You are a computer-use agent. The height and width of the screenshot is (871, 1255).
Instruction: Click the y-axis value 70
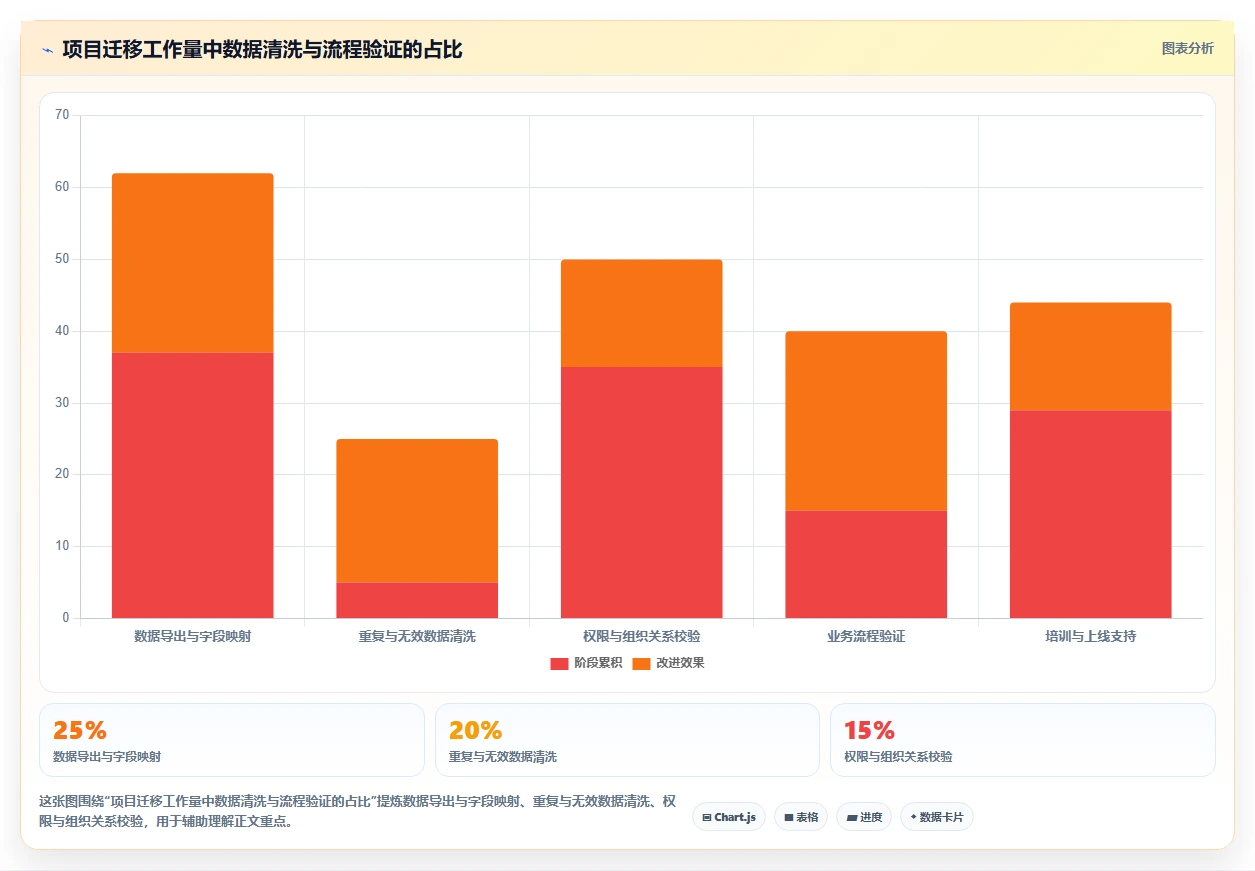pyautogui.click(x=62, y=115)
